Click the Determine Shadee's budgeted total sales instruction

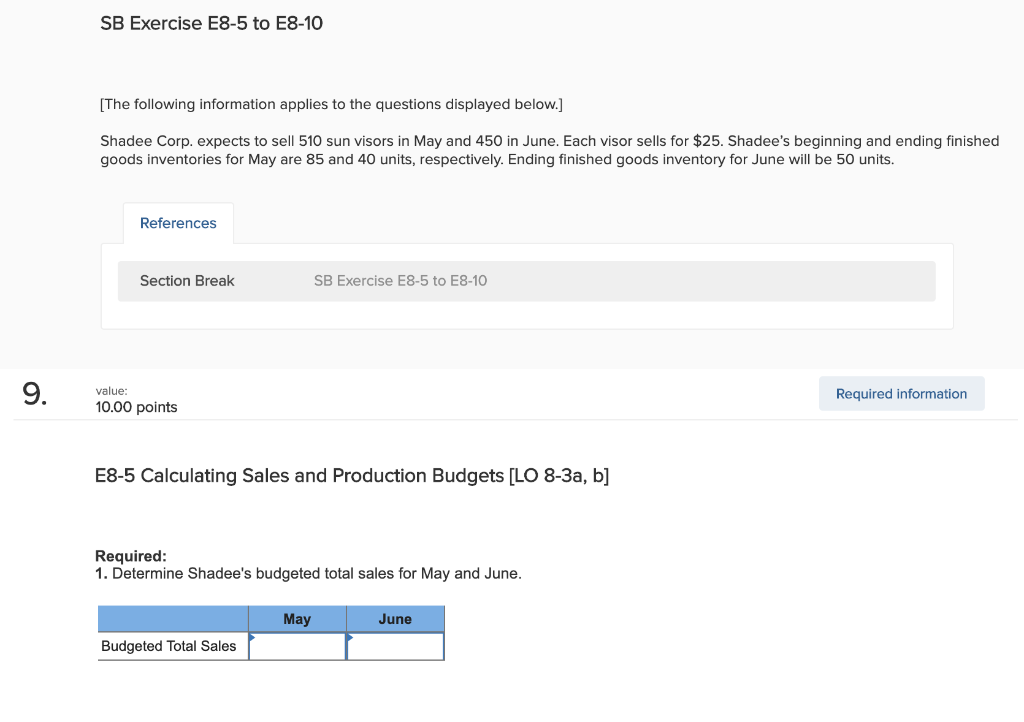(x=308, y=574)
